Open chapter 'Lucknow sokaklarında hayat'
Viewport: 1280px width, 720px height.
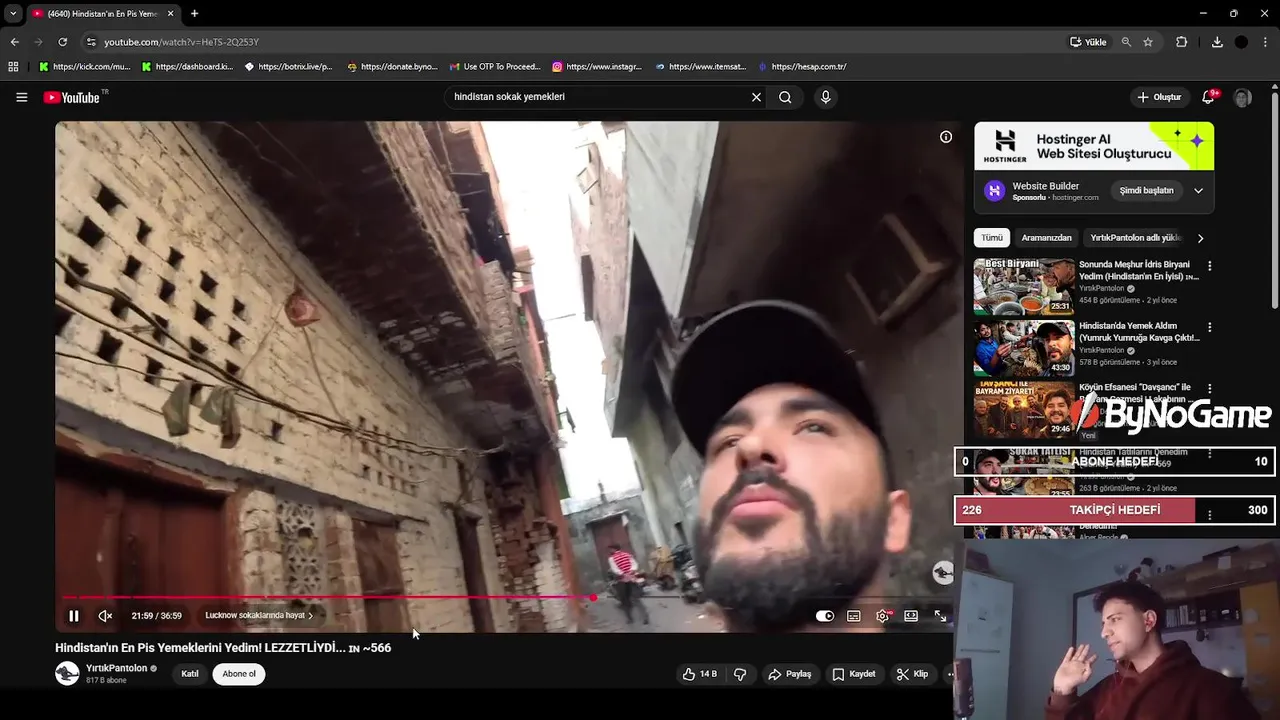(x=259, y=616)
